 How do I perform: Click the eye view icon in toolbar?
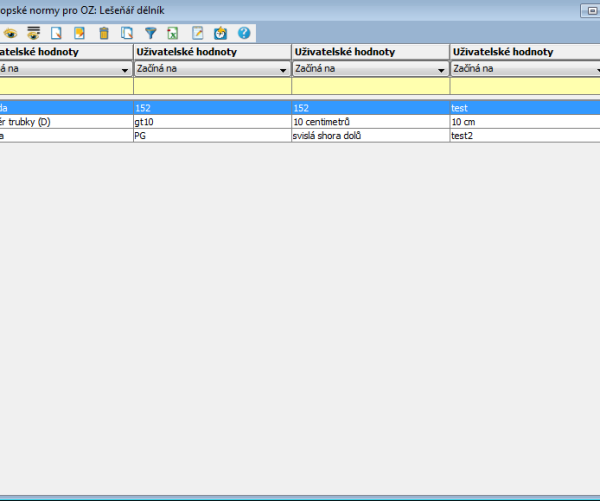(x=9, y=33)
